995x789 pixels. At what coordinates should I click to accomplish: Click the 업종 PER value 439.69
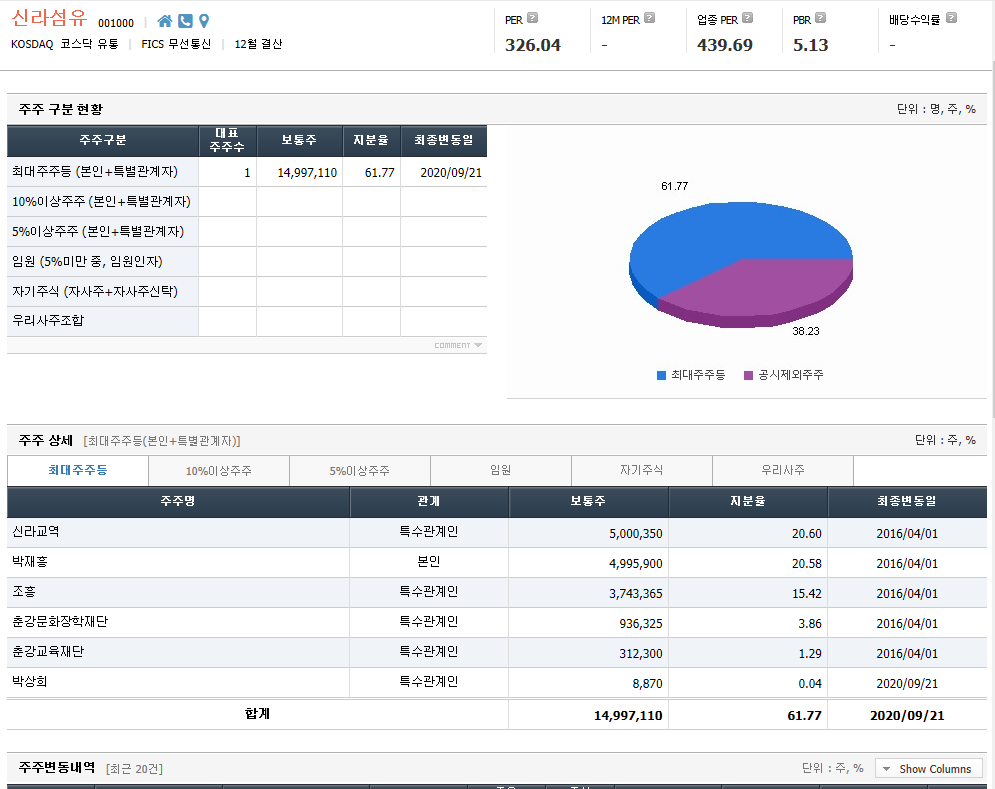725,45
